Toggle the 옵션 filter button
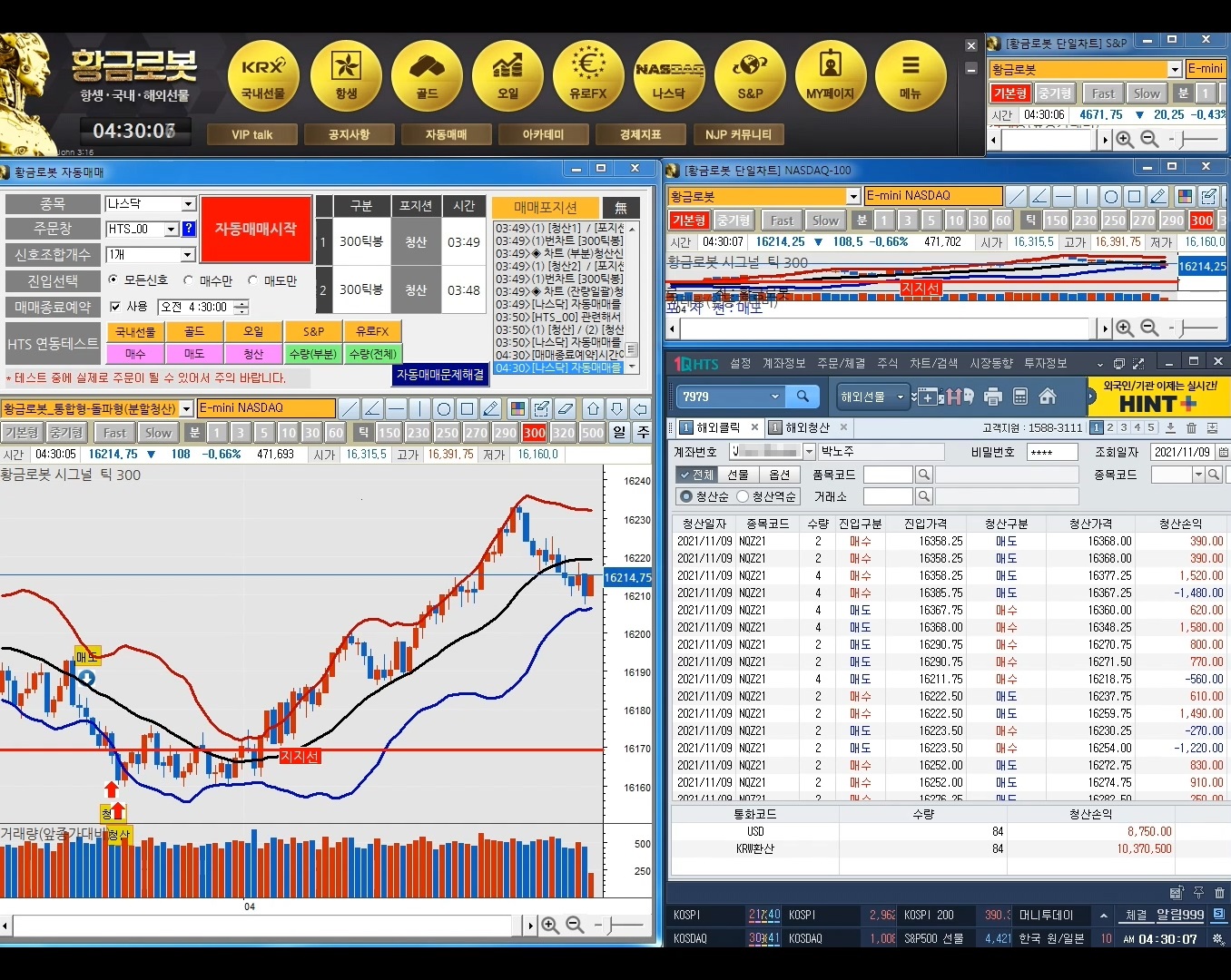Screen dimensions: 1231x980 779,475
